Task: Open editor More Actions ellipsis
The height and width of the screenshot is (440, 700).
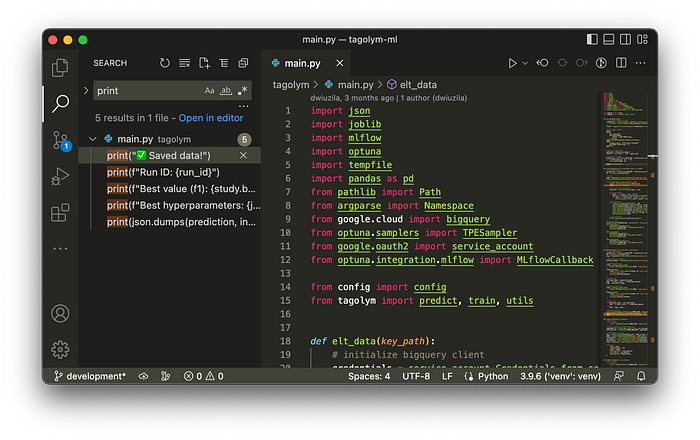Action: tap(640, 63)
